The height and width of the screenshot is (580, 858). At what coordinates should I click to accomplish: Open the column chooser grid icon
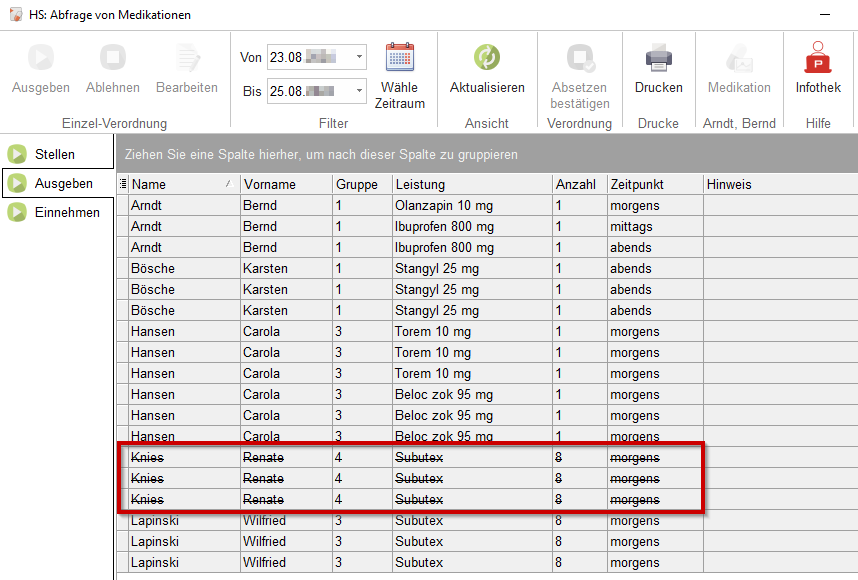tap(123, 184)
